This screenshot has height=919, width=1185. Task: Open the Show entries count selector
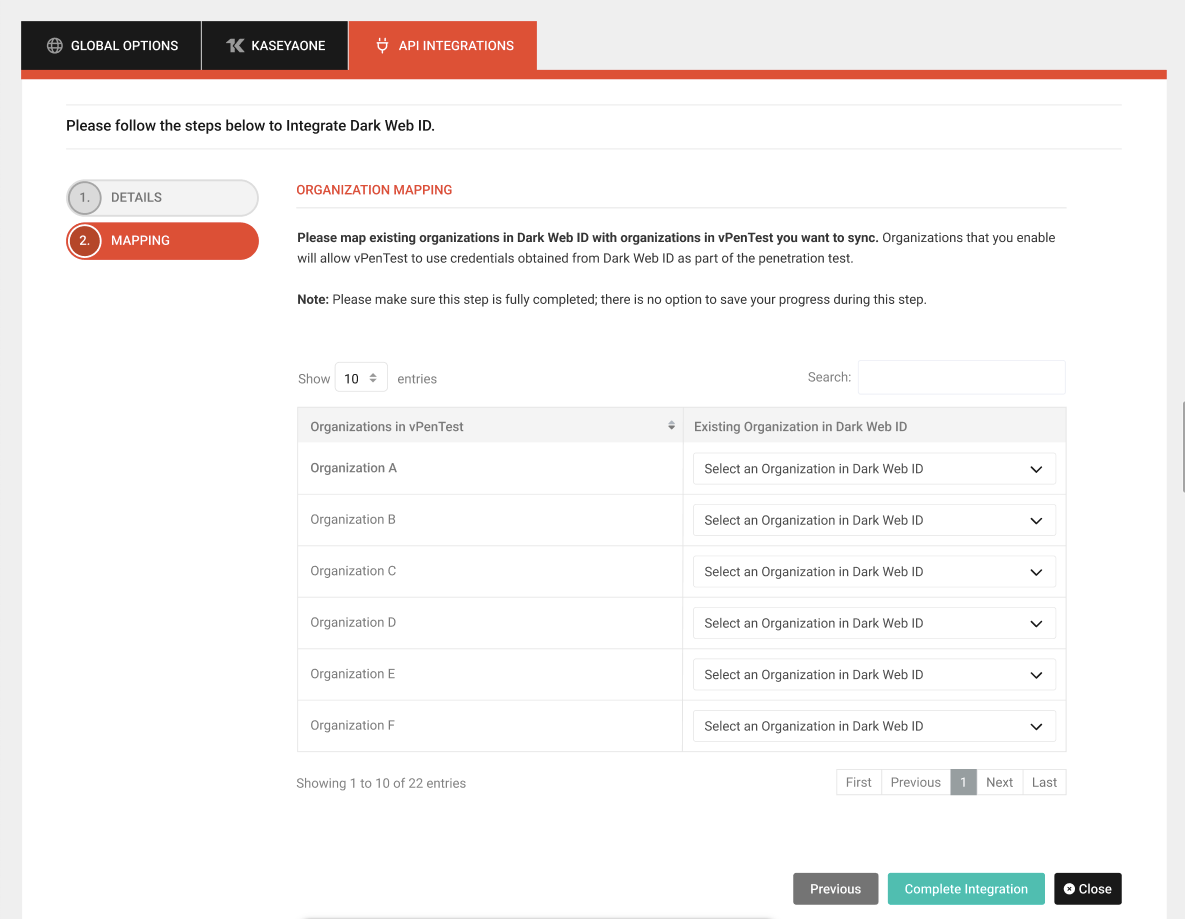pyautogui.click(x=360, y=378)
